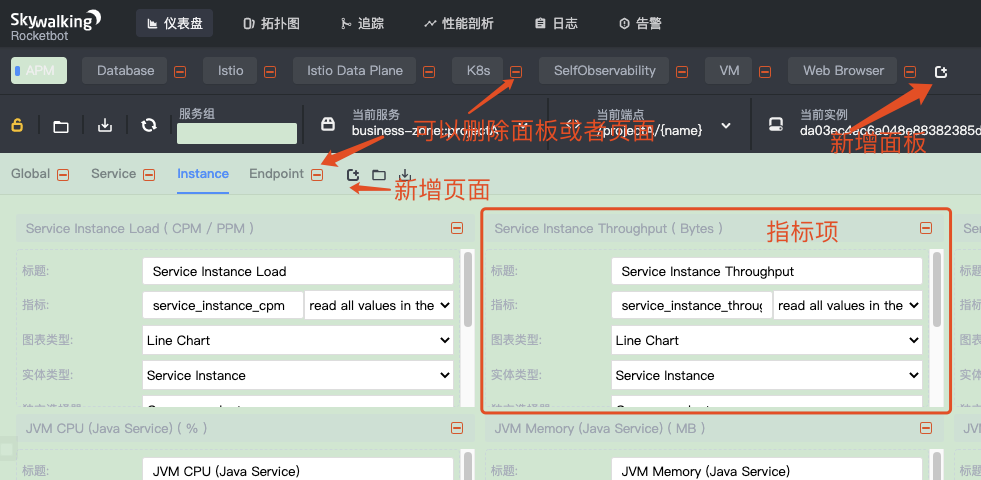Click the add new panel icon after Web Browser
The width and height of the screenshot is (981, 480).
[x=940, y=72]
